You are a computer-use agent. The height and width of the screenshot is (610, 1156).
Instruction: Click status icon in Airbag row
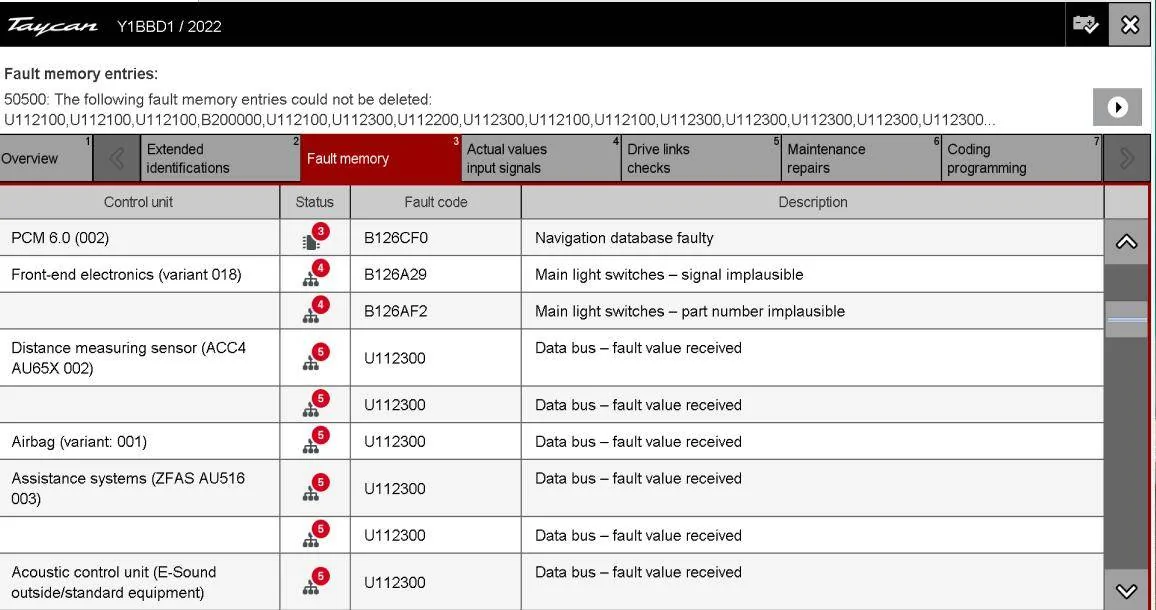coord(315,441)
